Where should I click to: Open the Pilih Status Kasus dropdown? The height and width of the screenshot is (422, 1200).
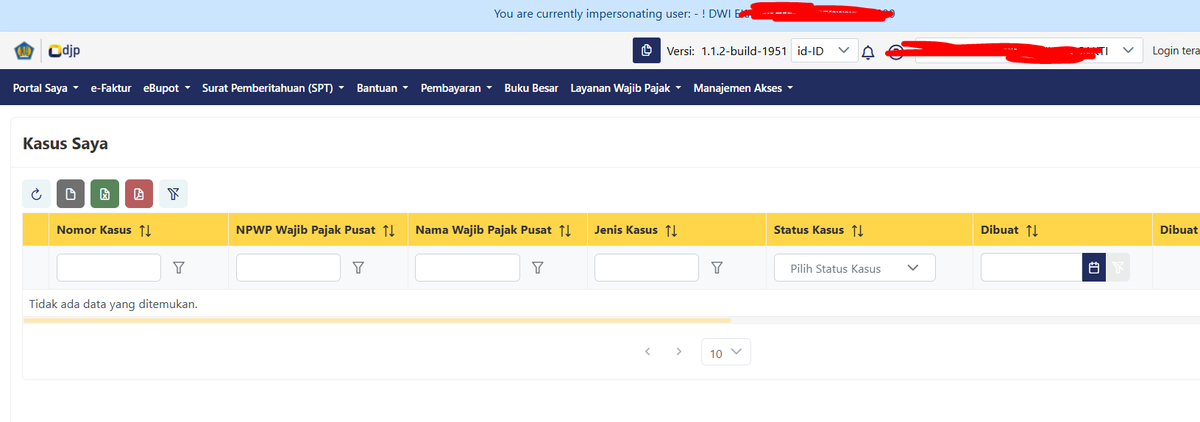point(855,268)
